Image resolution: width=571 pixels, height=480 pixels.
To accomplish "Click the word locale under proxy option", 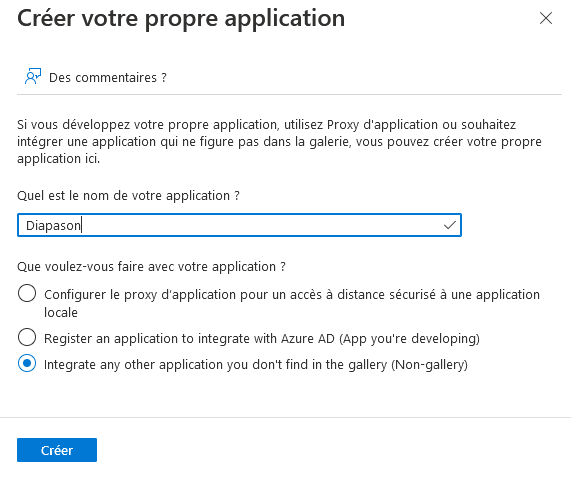I will click(61, 313).
